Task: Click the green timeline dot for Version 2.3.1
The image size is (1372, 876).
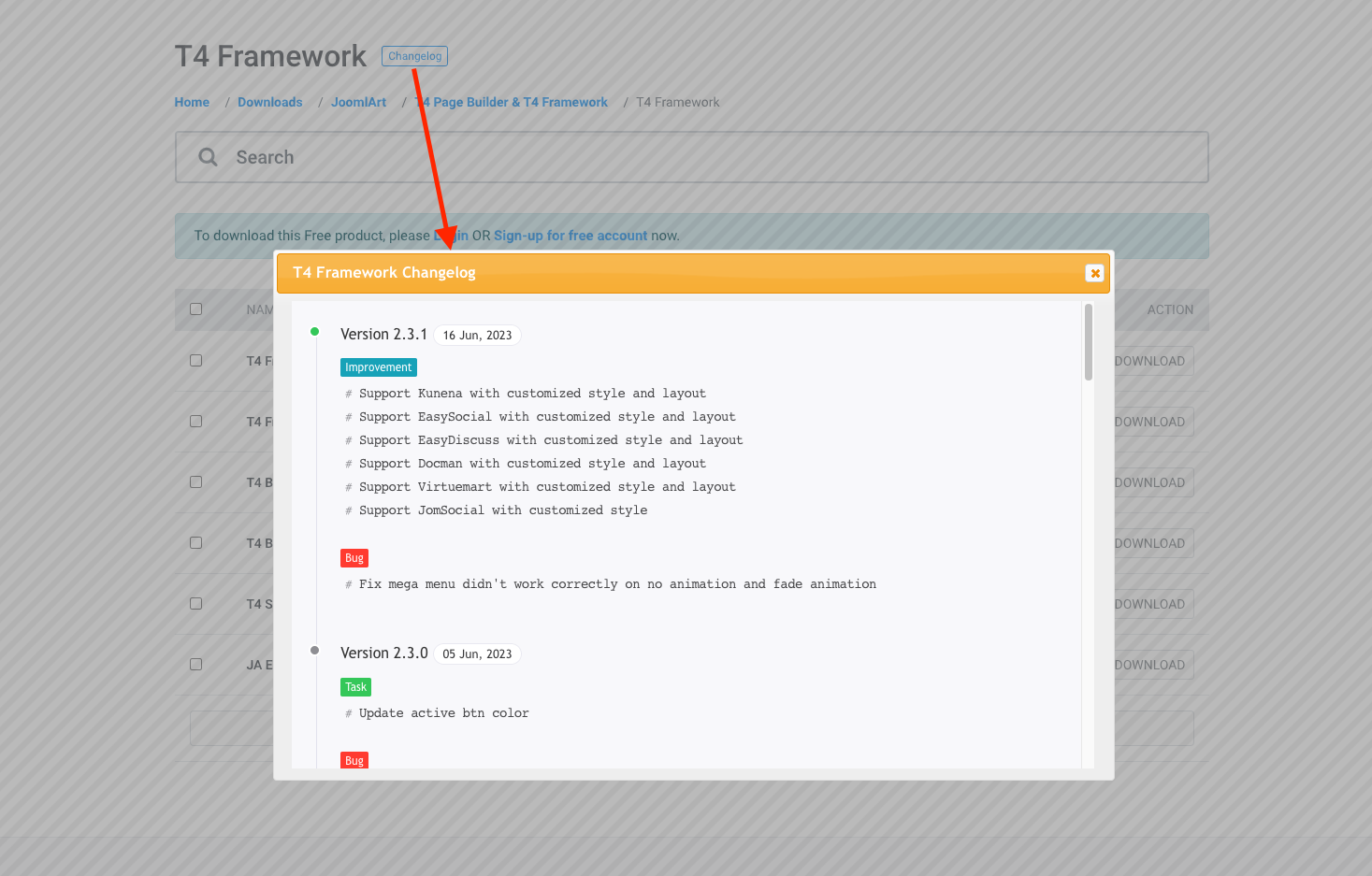Action: 315,332
